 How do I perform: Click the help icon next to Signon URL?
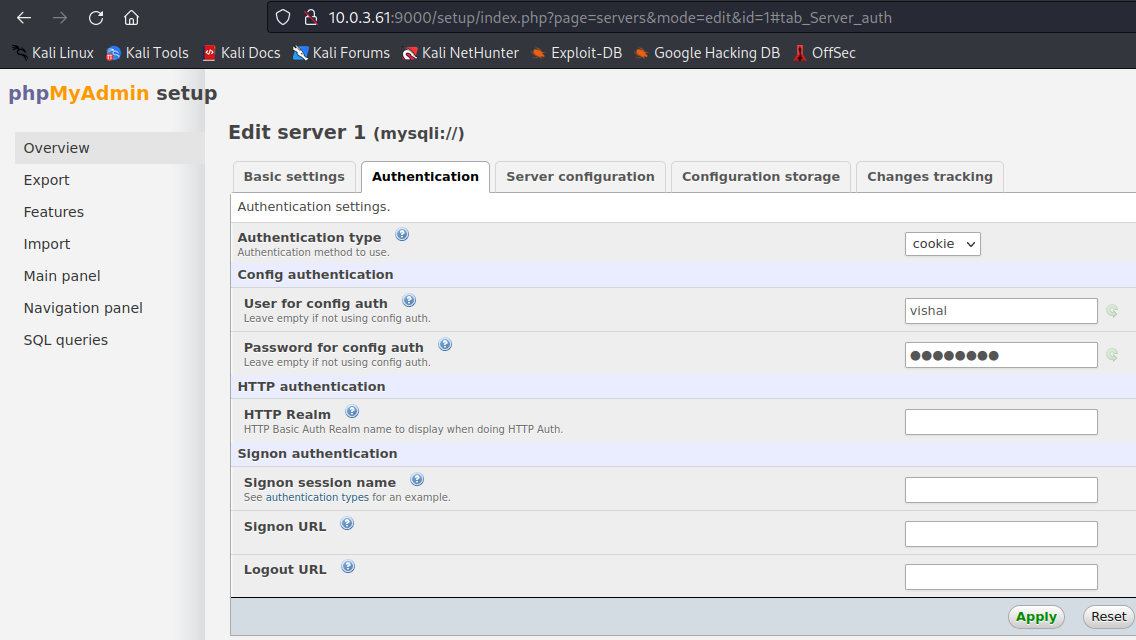pyautogui.click(x=347, y=522)
